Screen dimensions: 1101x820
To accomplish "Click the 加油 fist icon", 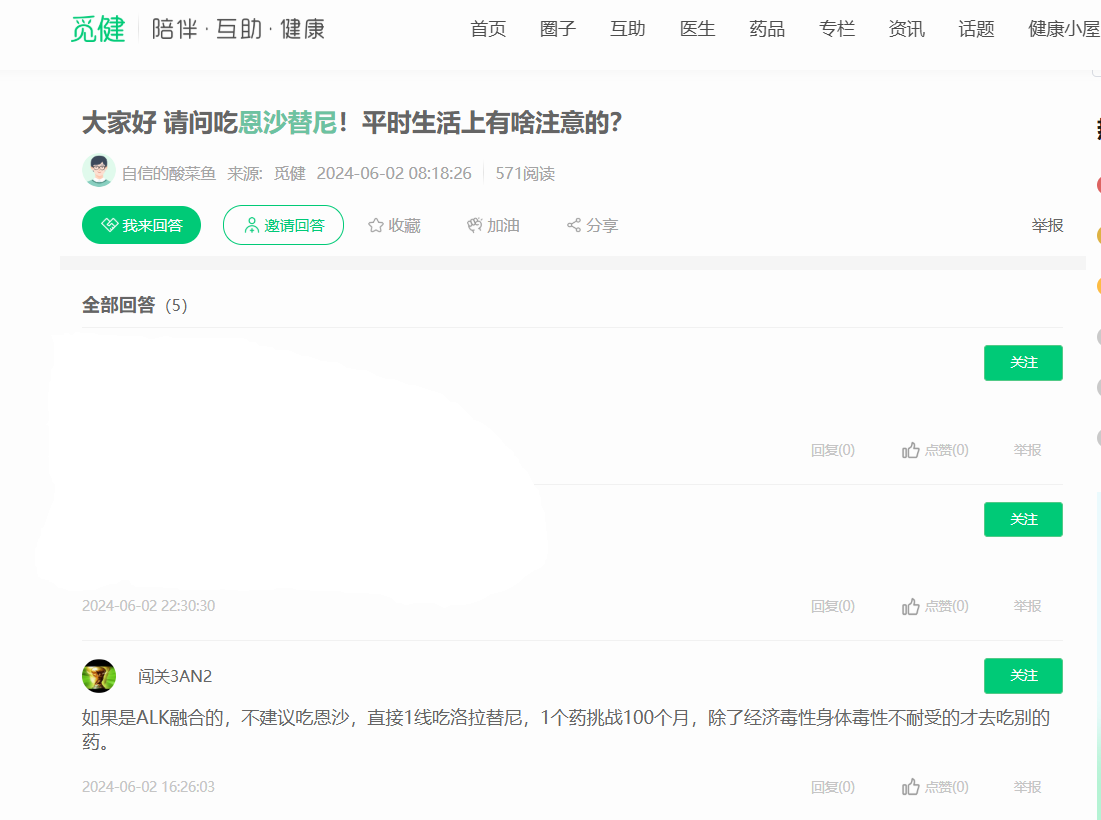I will pos(475,226).
